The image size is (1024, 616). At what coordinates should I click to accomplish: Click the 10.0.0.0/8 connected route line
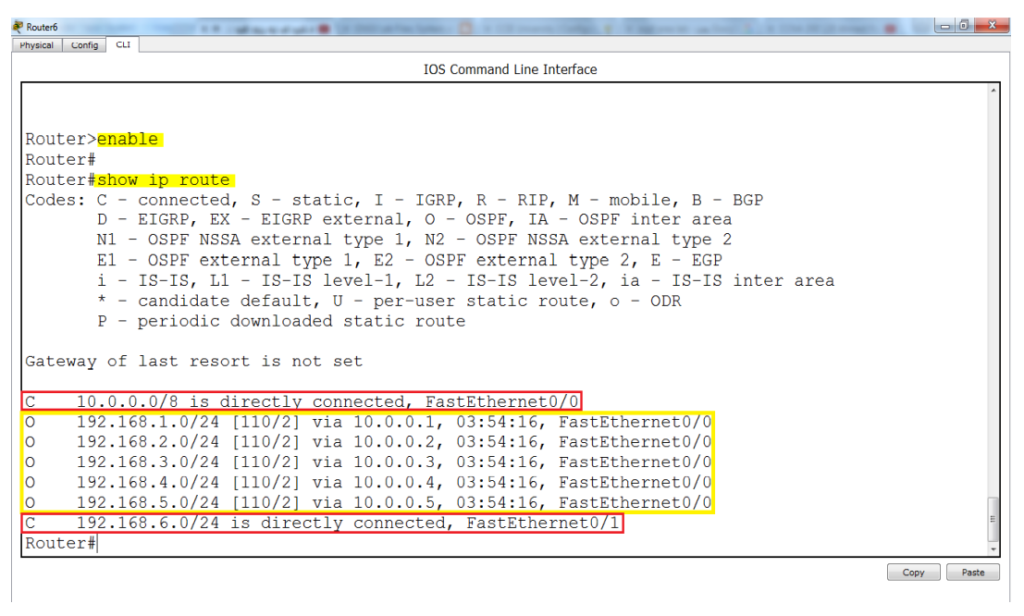click(x=302, y=401)
